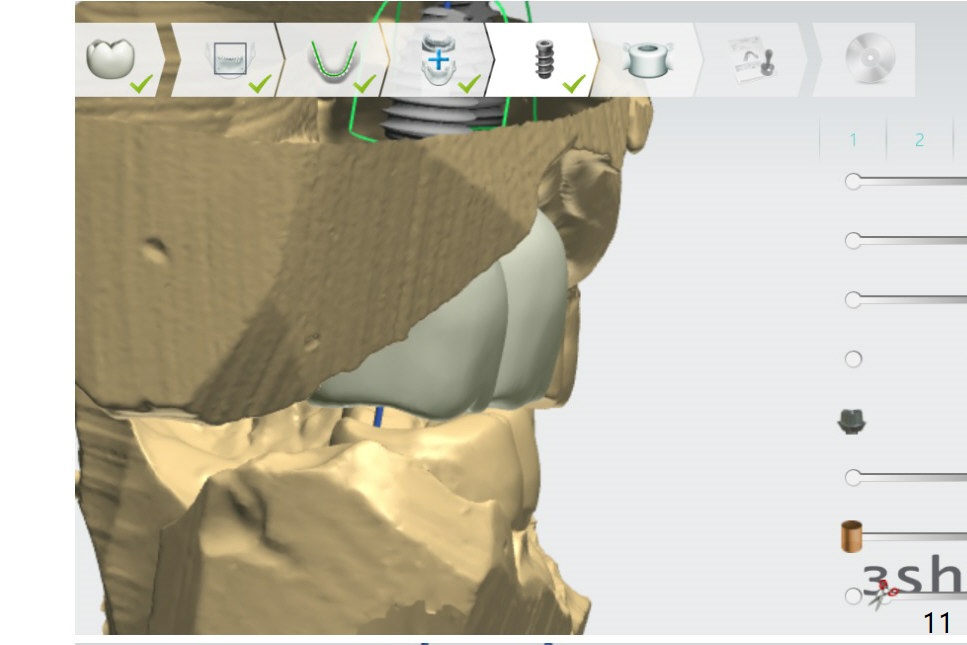The image size is (967, 645).
Task: Open the blue-cross jaw setup step
Action: click(x=437, y=58)
